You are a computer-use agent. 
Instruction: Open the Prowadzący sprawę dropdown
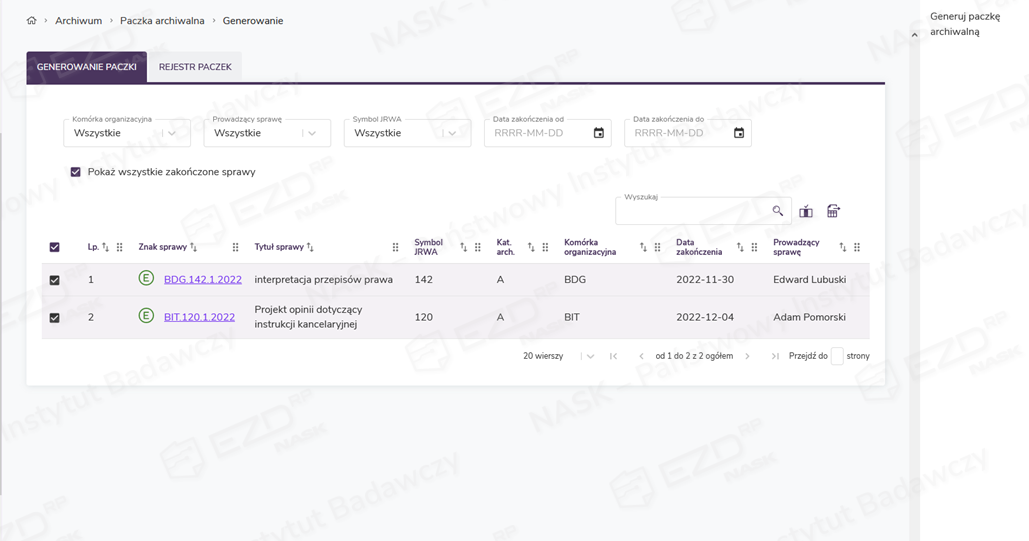click(312, 133)
